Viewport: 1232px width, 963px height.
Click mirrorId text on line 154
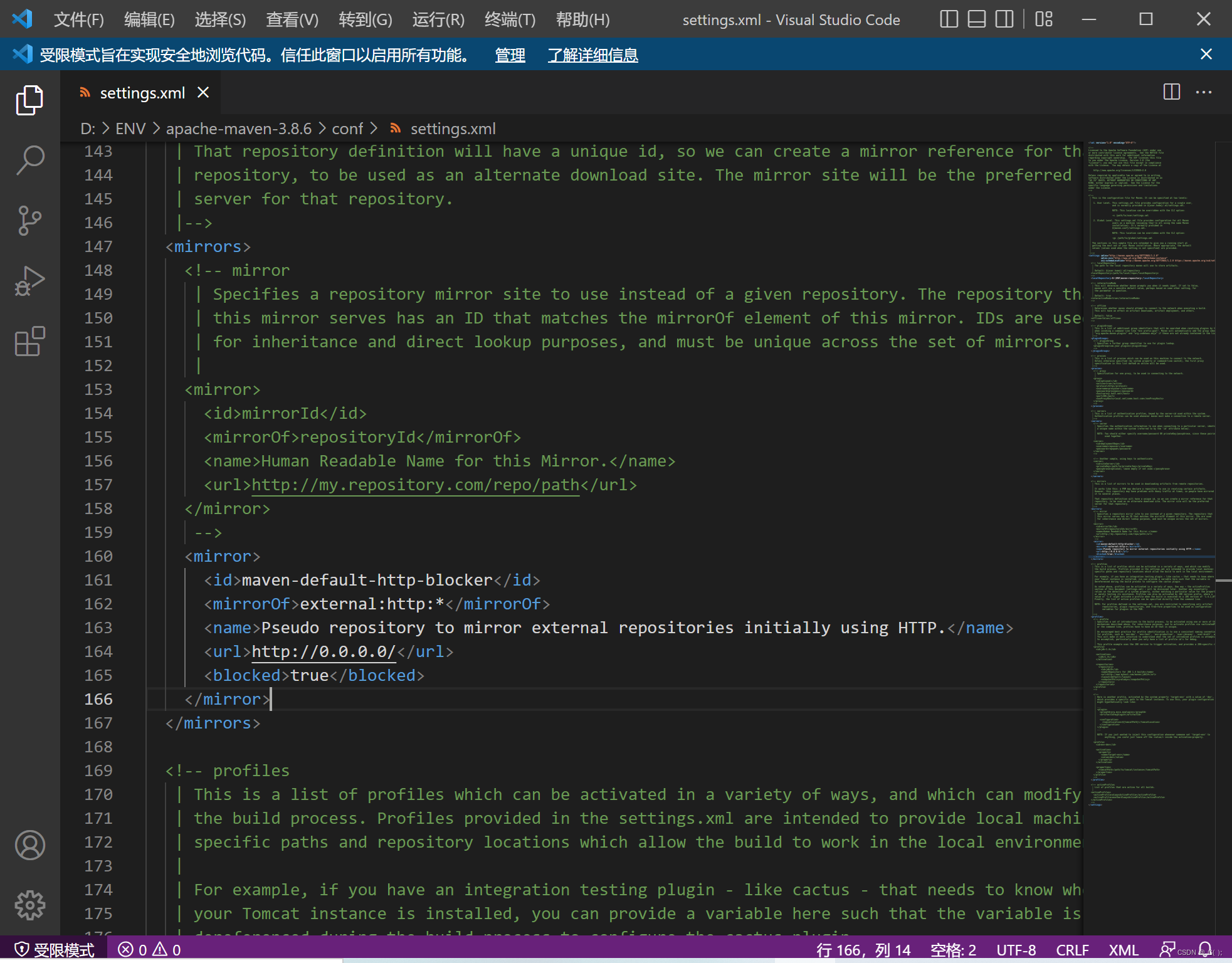[x=280, y=413]
